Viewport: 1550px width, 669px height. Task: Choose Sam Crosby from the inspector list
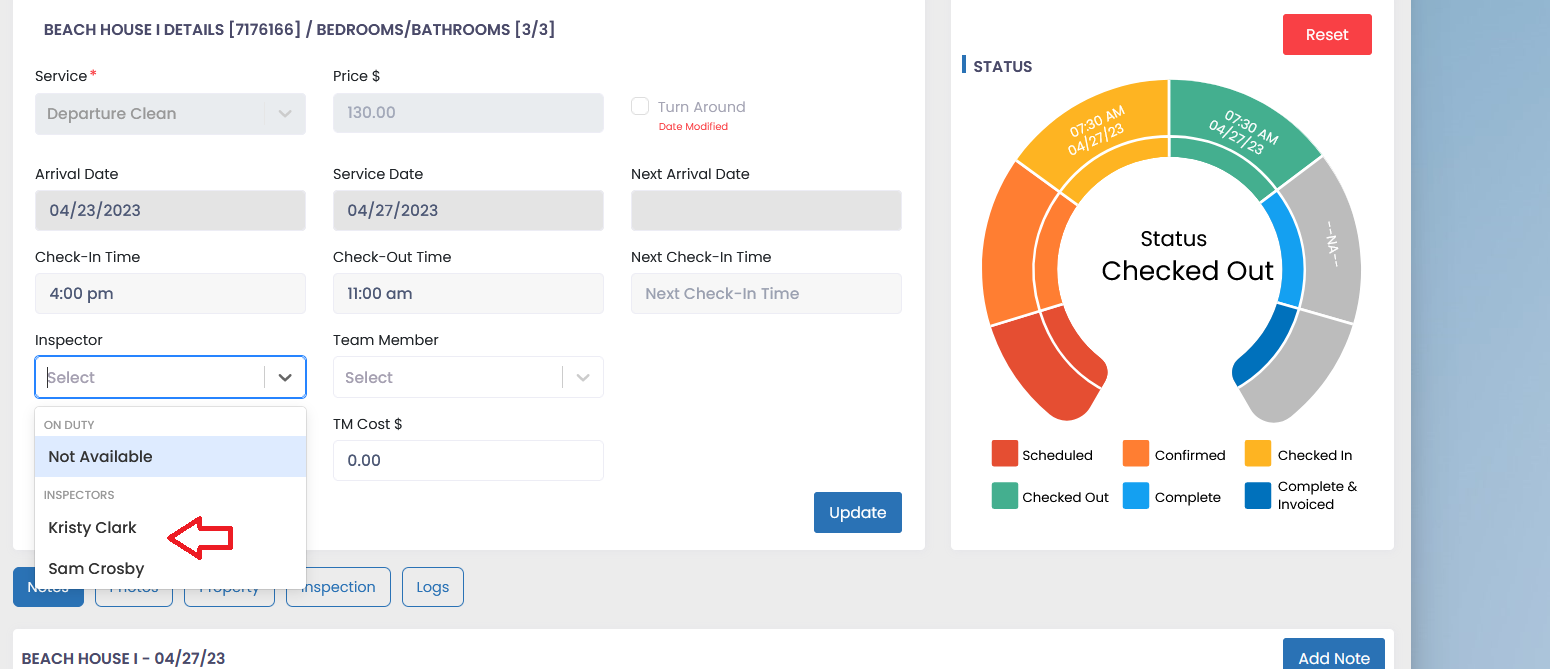click(96, 568)
